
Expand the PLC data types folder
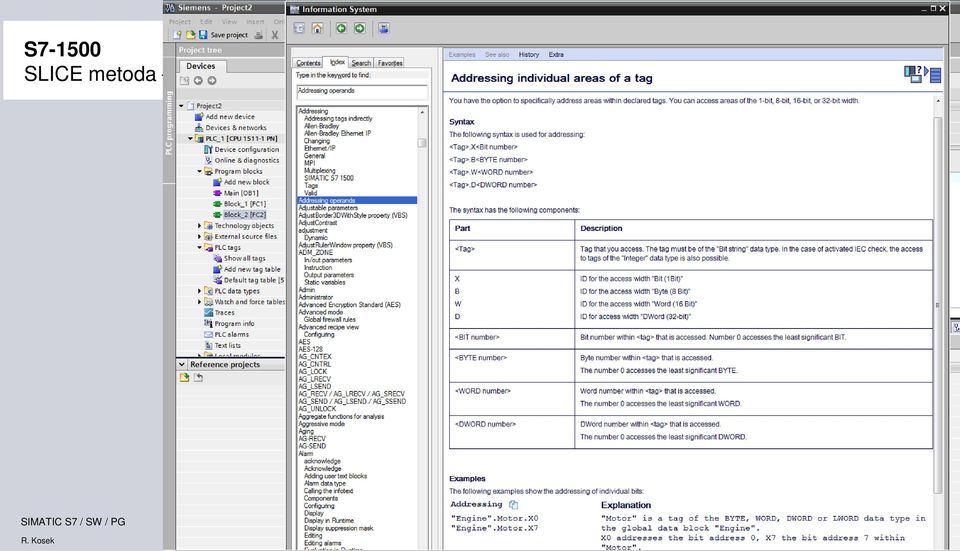(200, 291)
